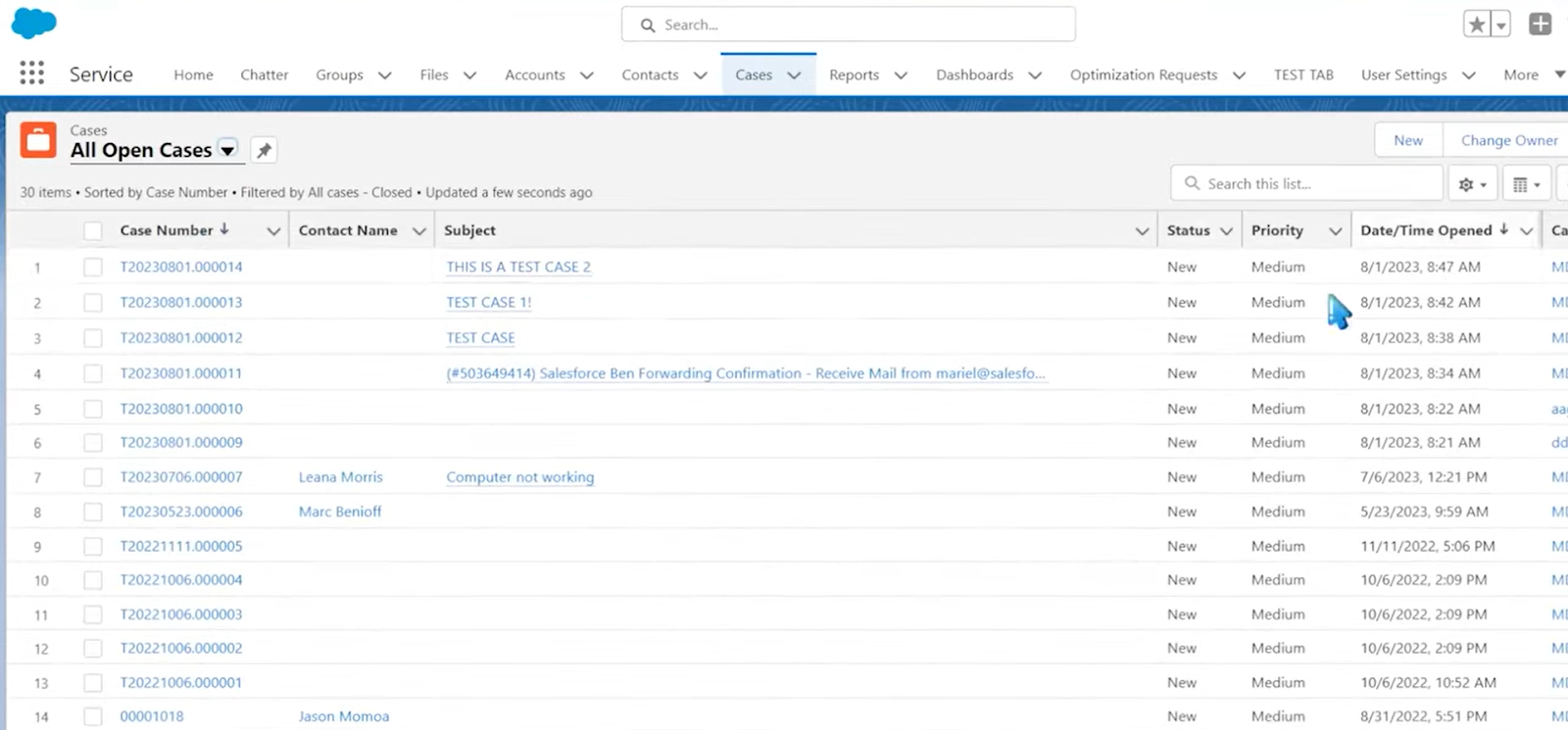
Task: Expand the Files tab chevron
Action: 469,75
